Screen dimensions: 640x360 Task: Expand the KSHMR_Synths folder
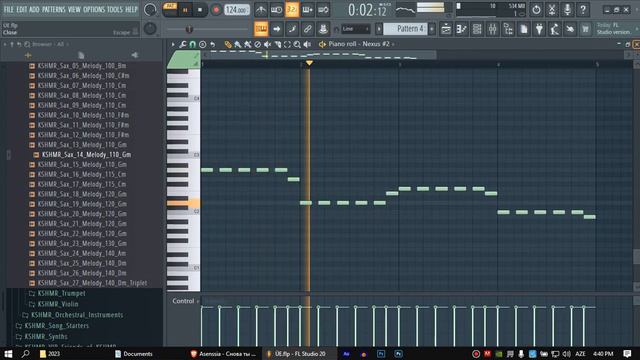46,337
